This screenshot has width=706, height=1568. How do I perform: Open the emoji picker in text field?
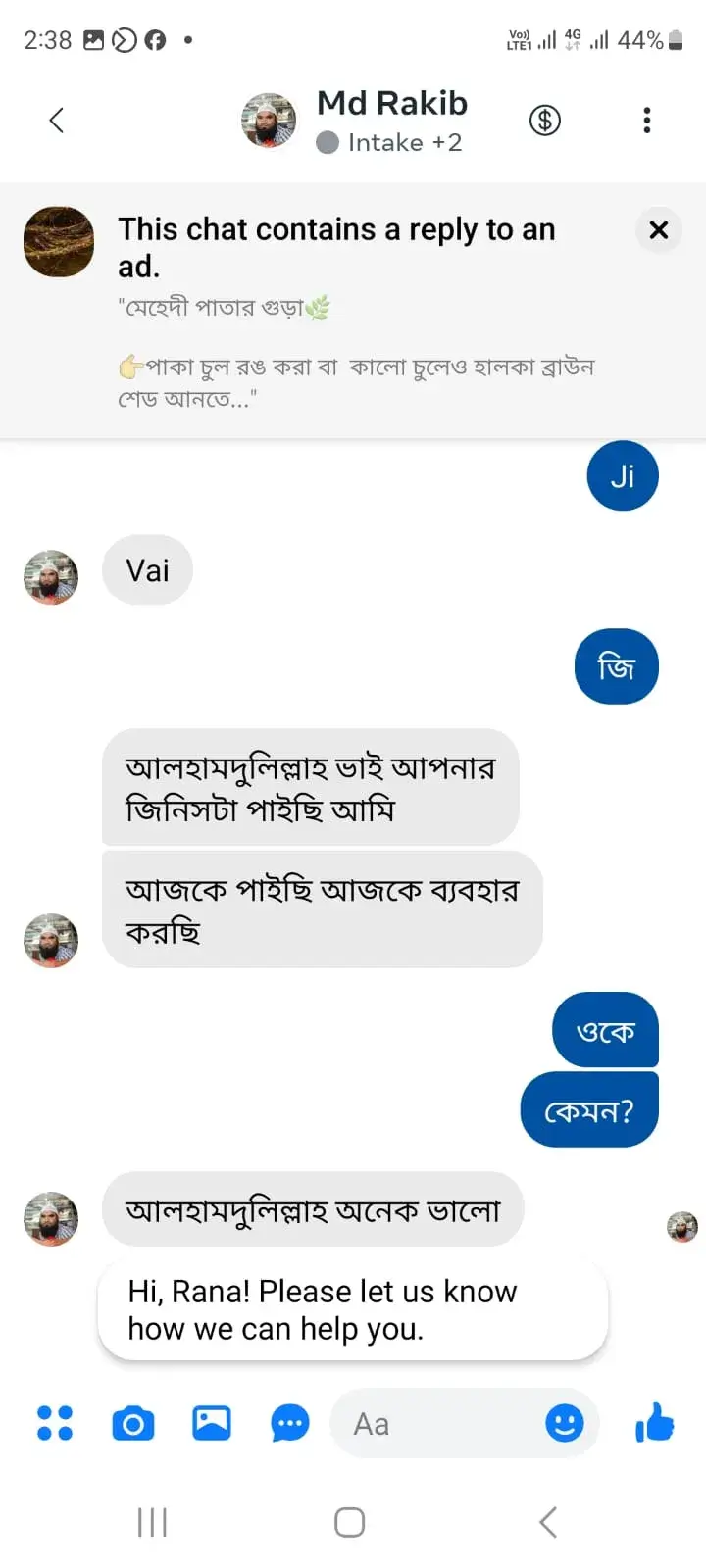click(x=564, y=1423)
